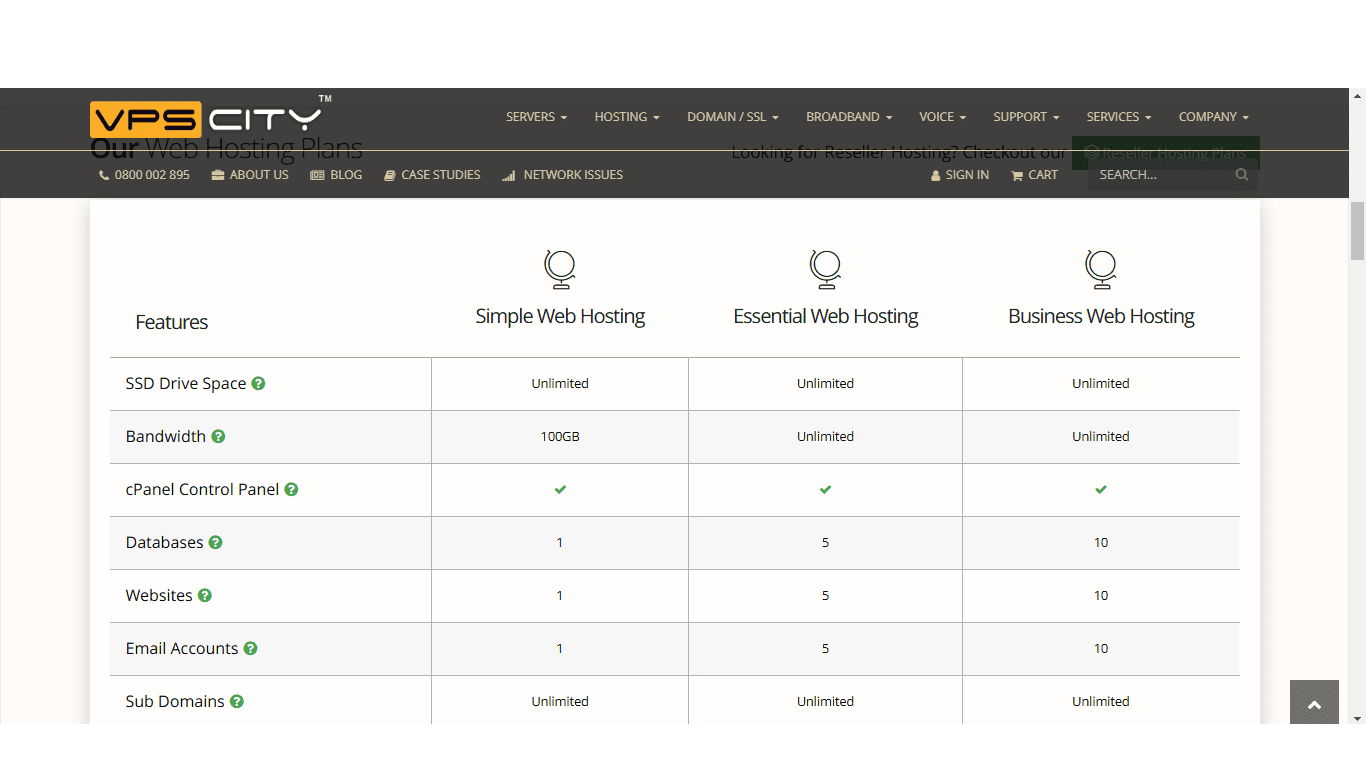This screenshot has height=768, width=1366.
Task: Click the Simple Web Hosting heading
Action: 560,316
